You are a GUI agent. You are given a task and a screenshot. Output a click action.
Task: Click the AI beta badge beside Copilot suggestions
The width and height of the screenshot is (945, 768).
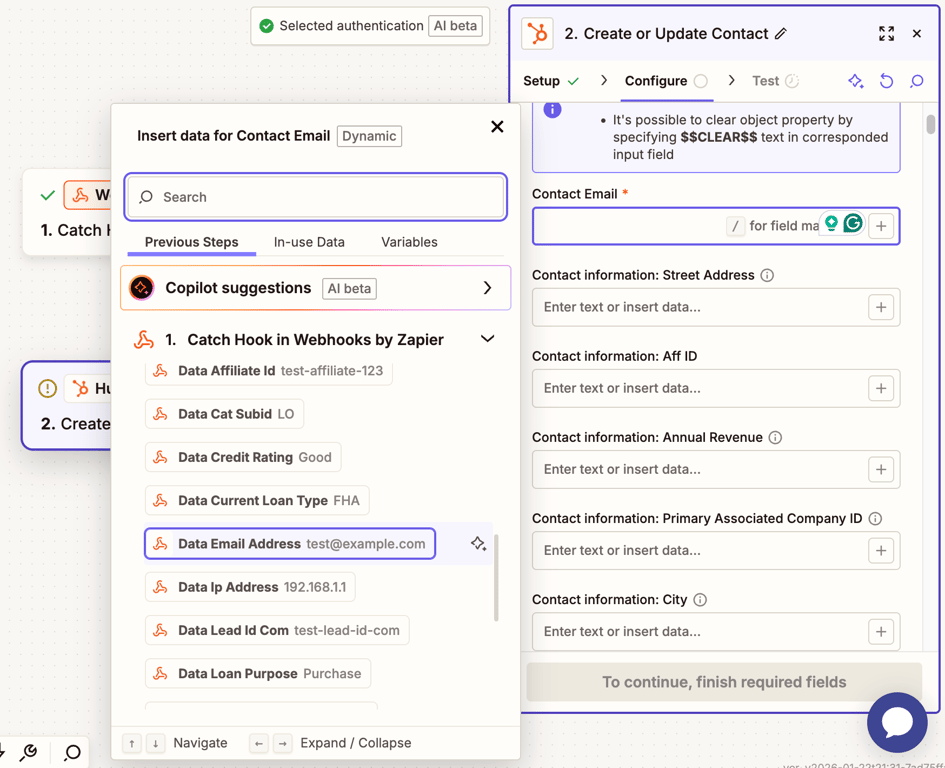[x=349, y=289]
